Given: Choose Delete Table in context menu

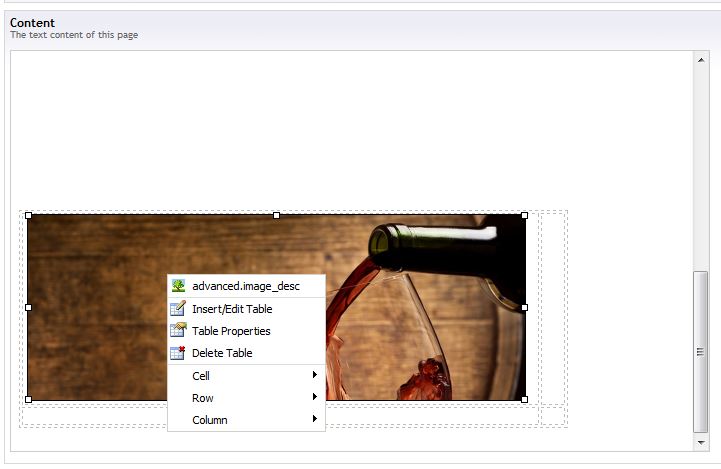Looking at the screenshot, I should point(246,353).
